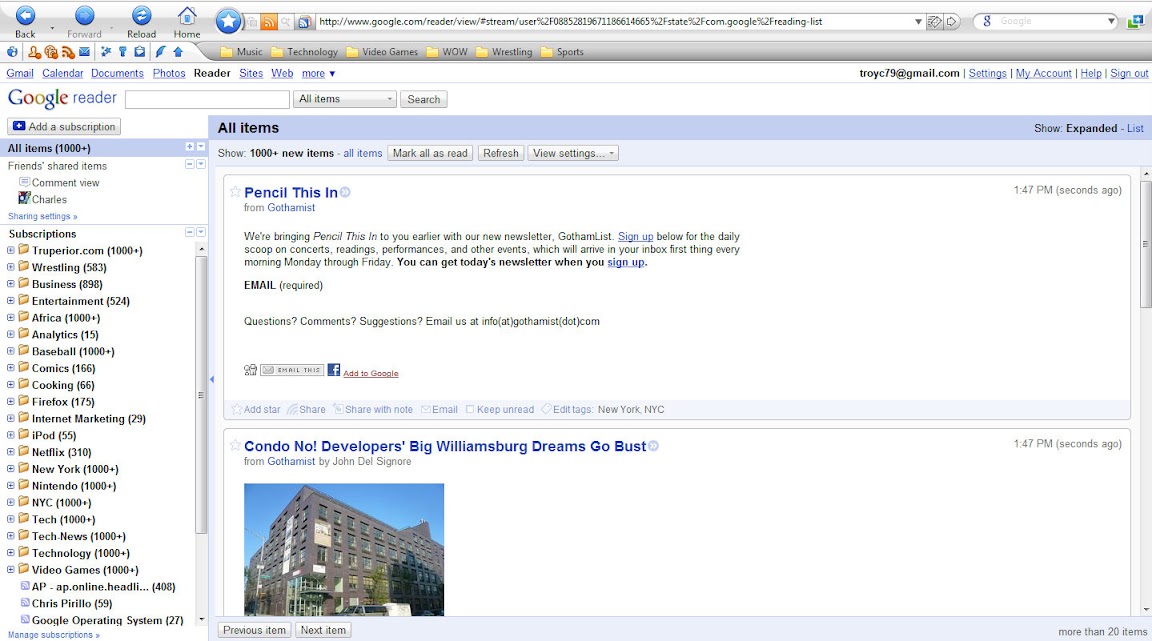Click the blue mail envelope toolbar icon
This screenshot has width=1152, height=641.
pos(84,51)
